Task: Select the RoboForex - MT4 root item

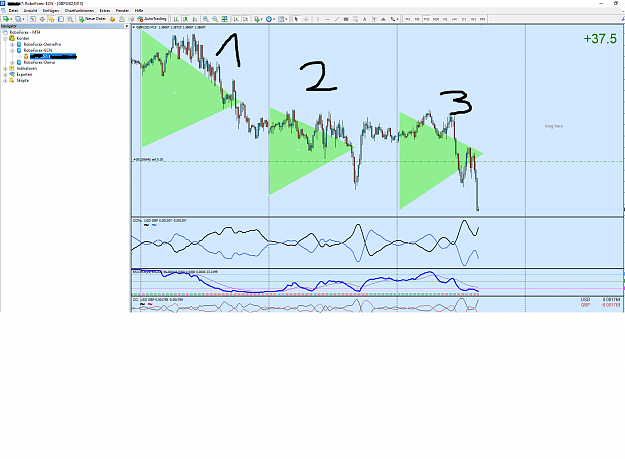Action: [25, 32]
